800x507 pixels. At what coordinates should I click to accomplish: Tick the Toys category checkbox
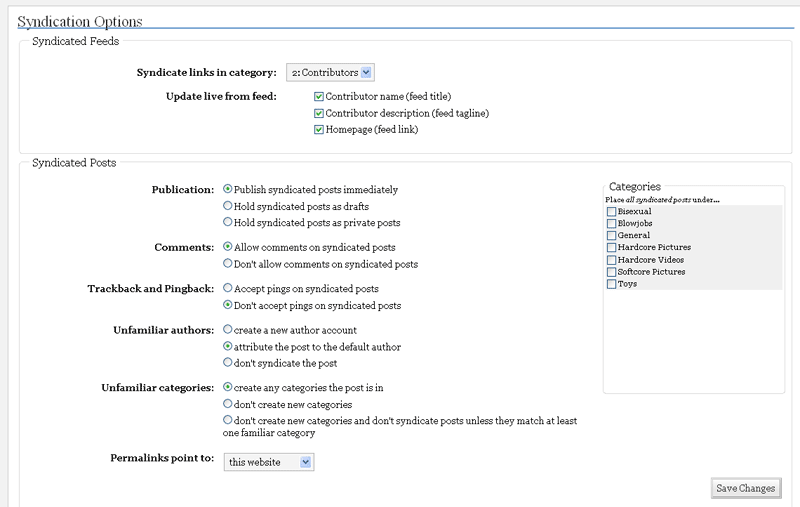(611, 284)
